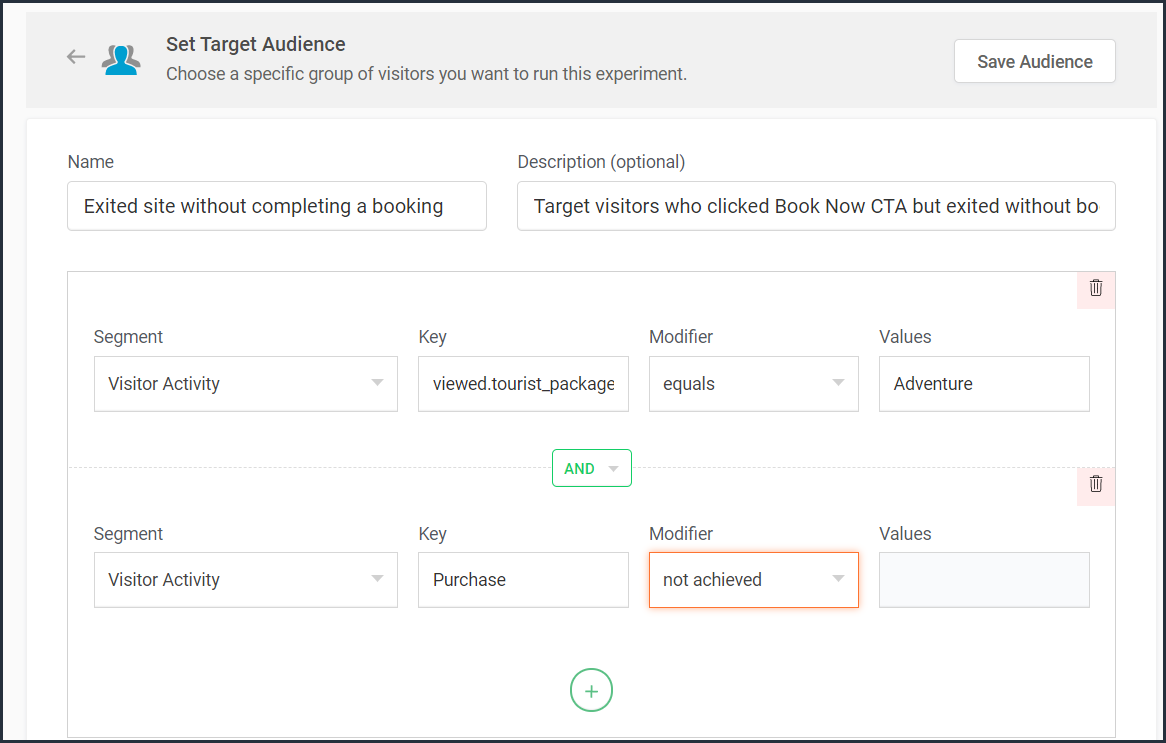Open the 'not achieved' Modifier dropdown

[753, 580]
